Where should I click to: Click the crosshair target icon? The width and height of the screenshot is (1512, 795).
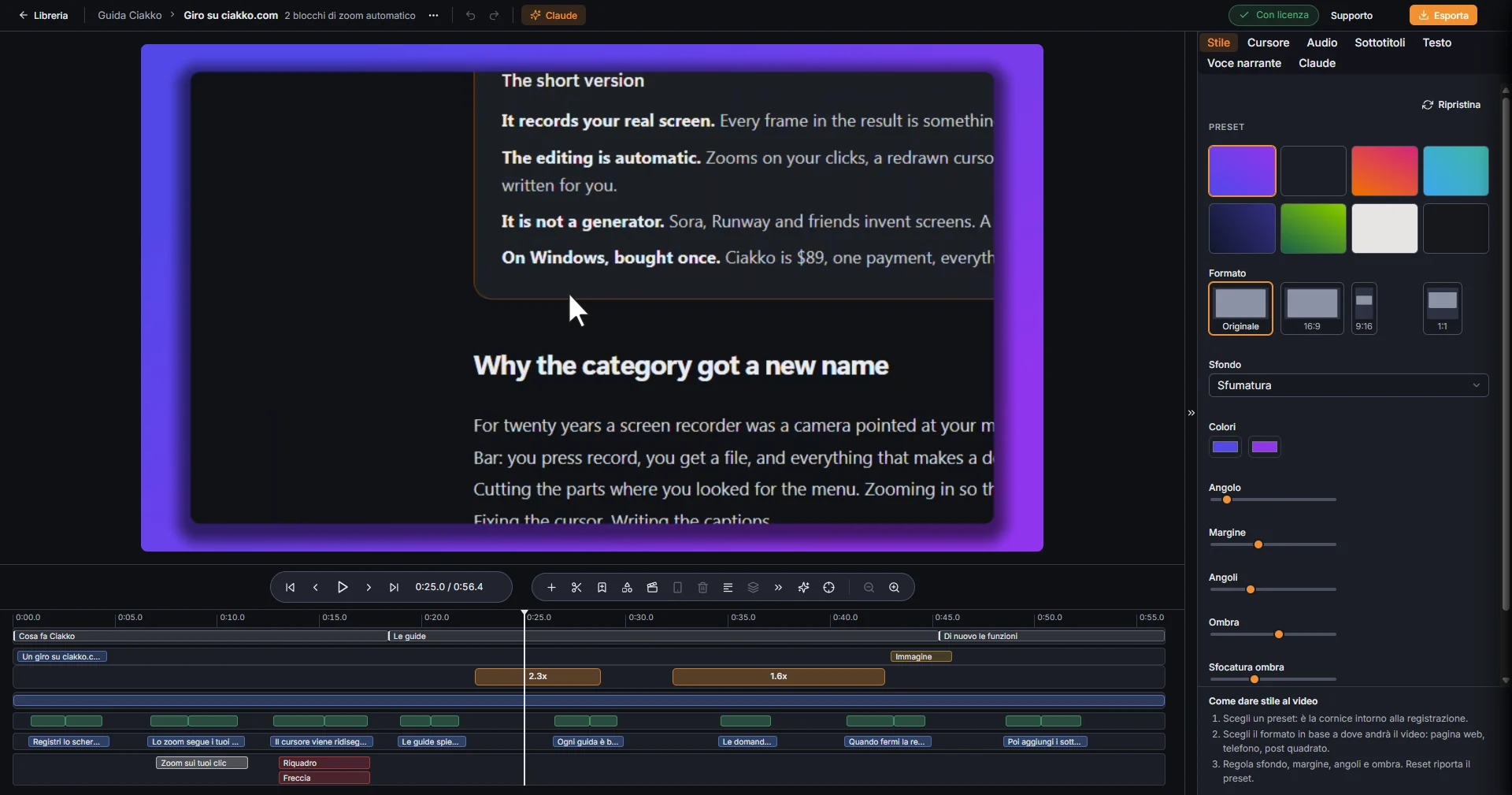tap(828, 588)
